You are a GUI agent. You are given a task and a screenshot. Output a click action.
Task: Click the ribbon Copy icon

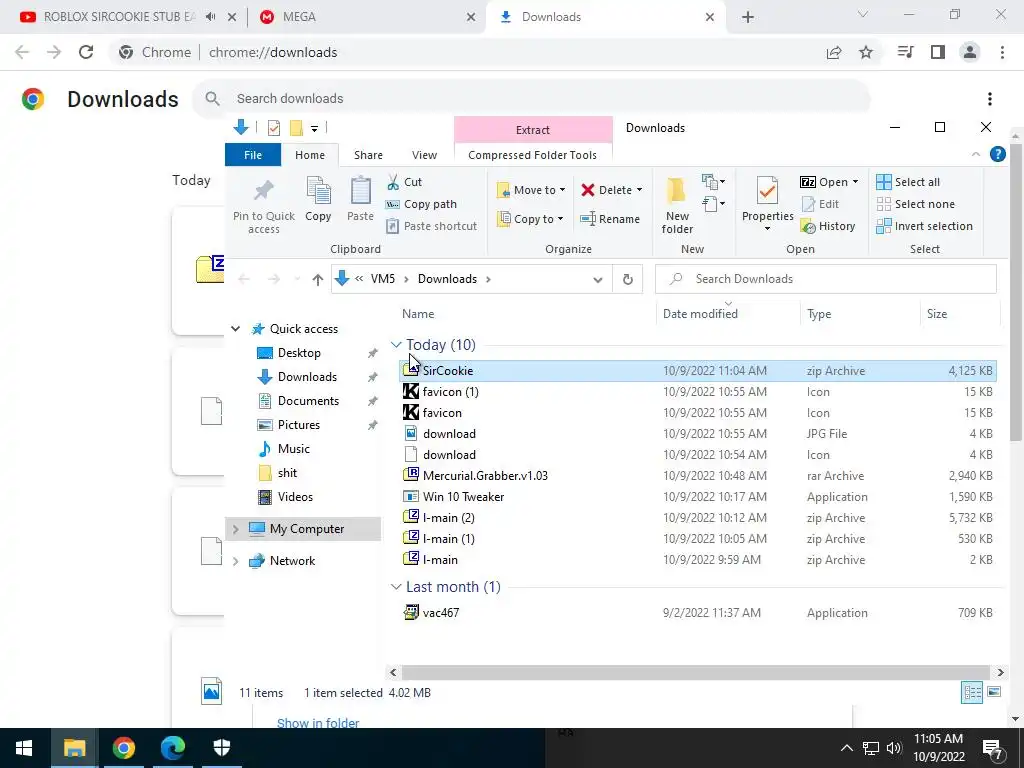coord(318,191)
